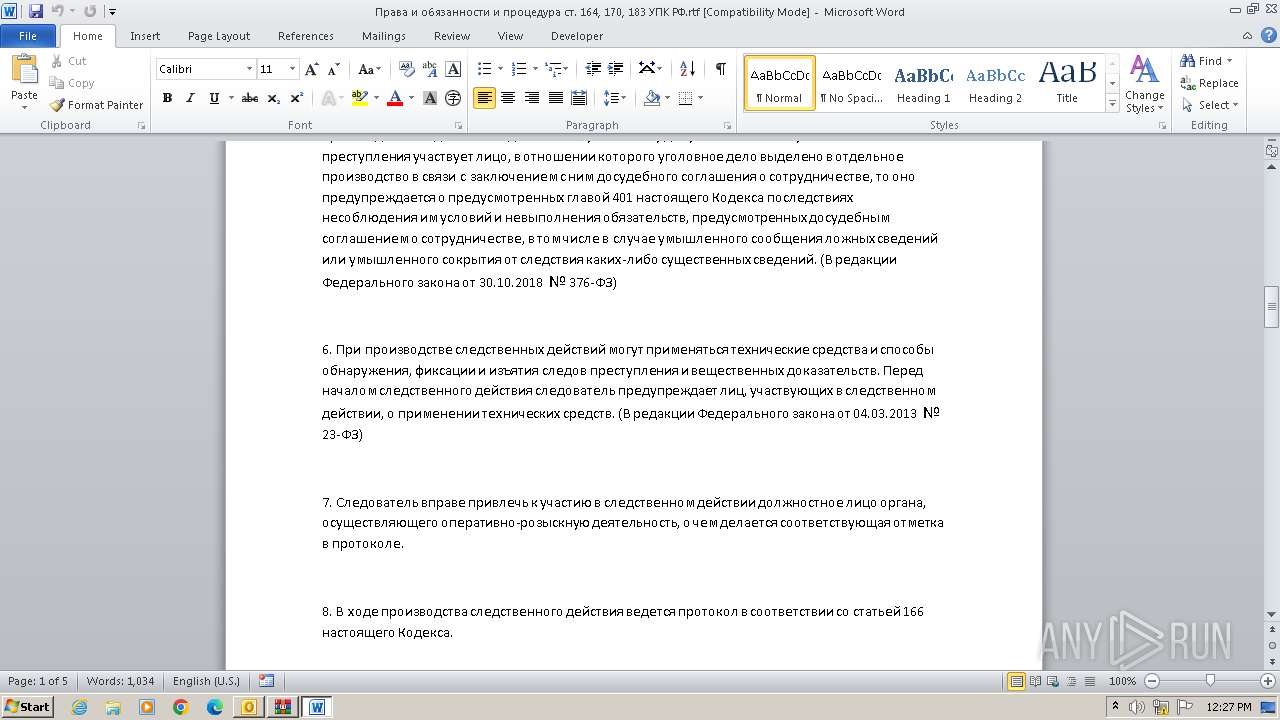Sort text alphabetically icon
Viewport: 1280px width, 720px height.
tap(687, 69)
